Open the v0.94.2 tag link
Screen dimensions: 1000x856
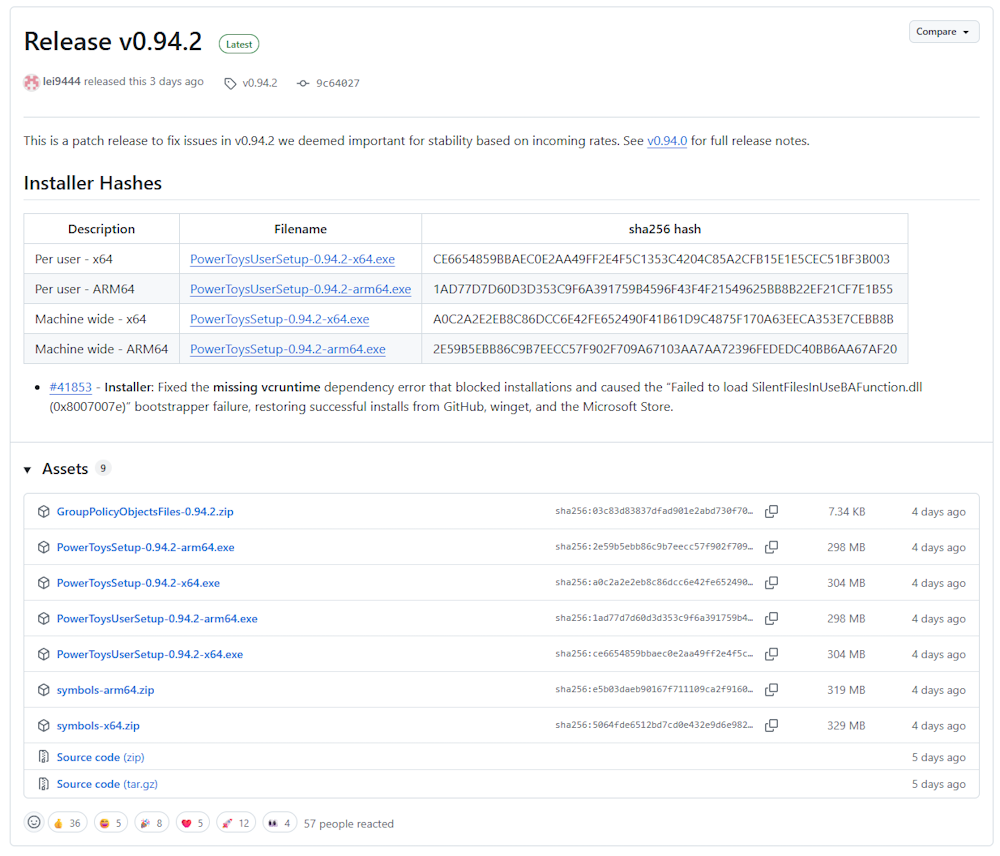[260, 83]
